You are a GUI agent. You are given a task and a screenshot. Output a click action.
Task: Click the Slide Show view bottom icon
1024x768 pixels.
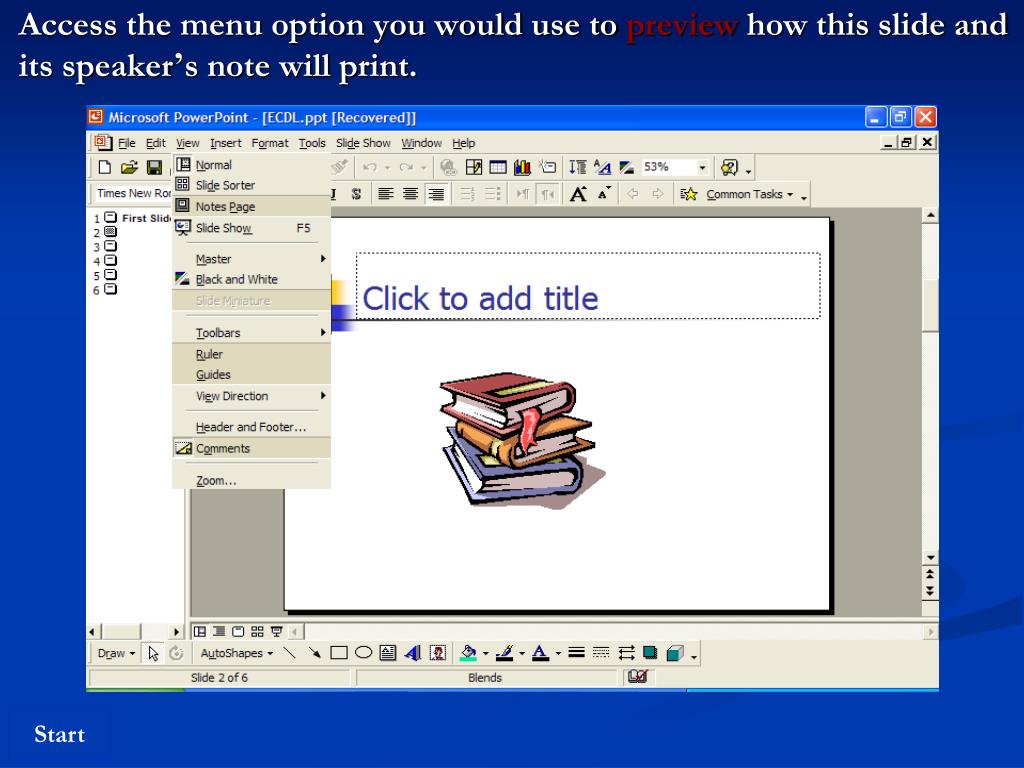tap(277, 632)
